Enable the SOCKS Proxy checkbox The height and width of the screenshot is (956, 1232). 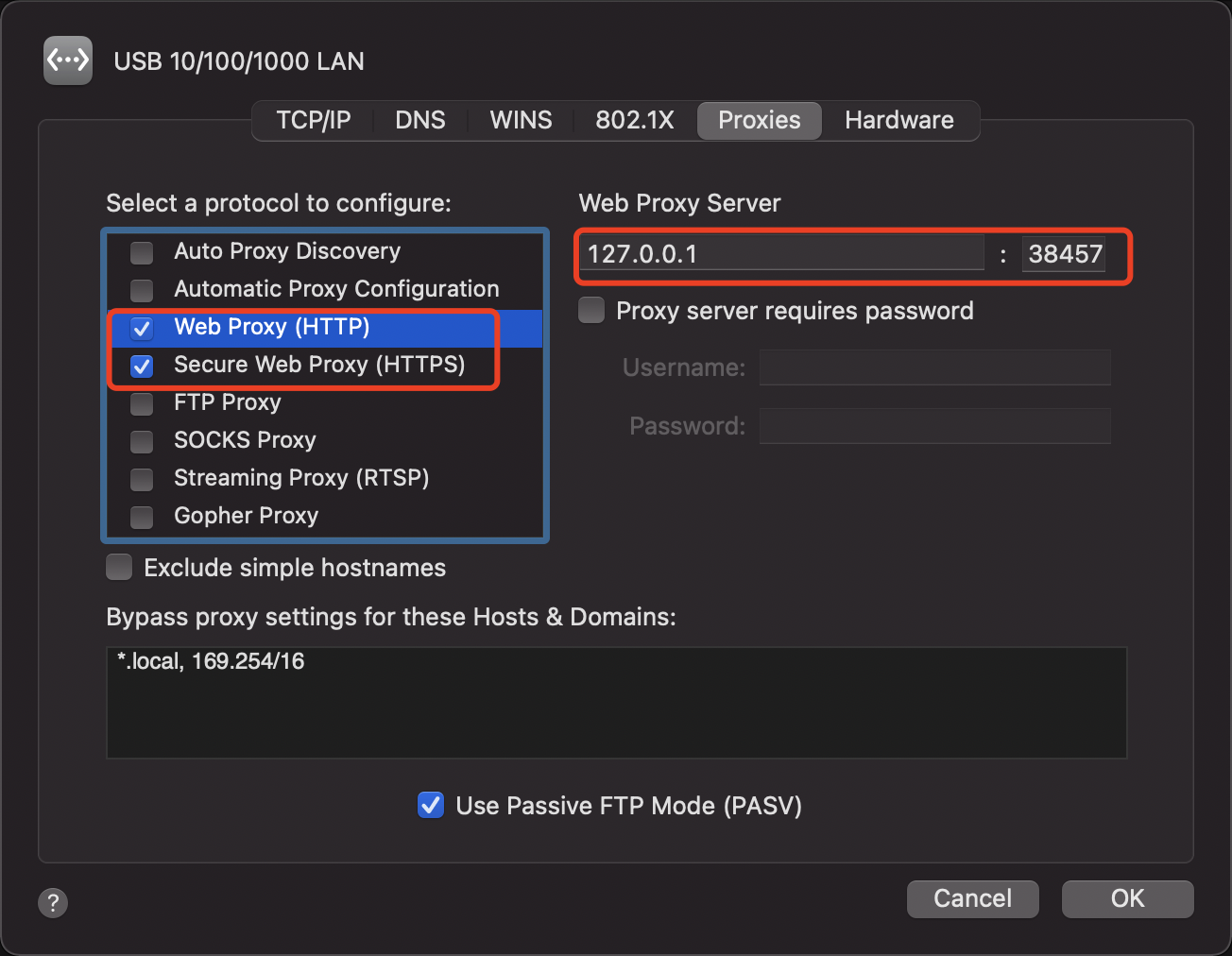(x=142, y=441)
